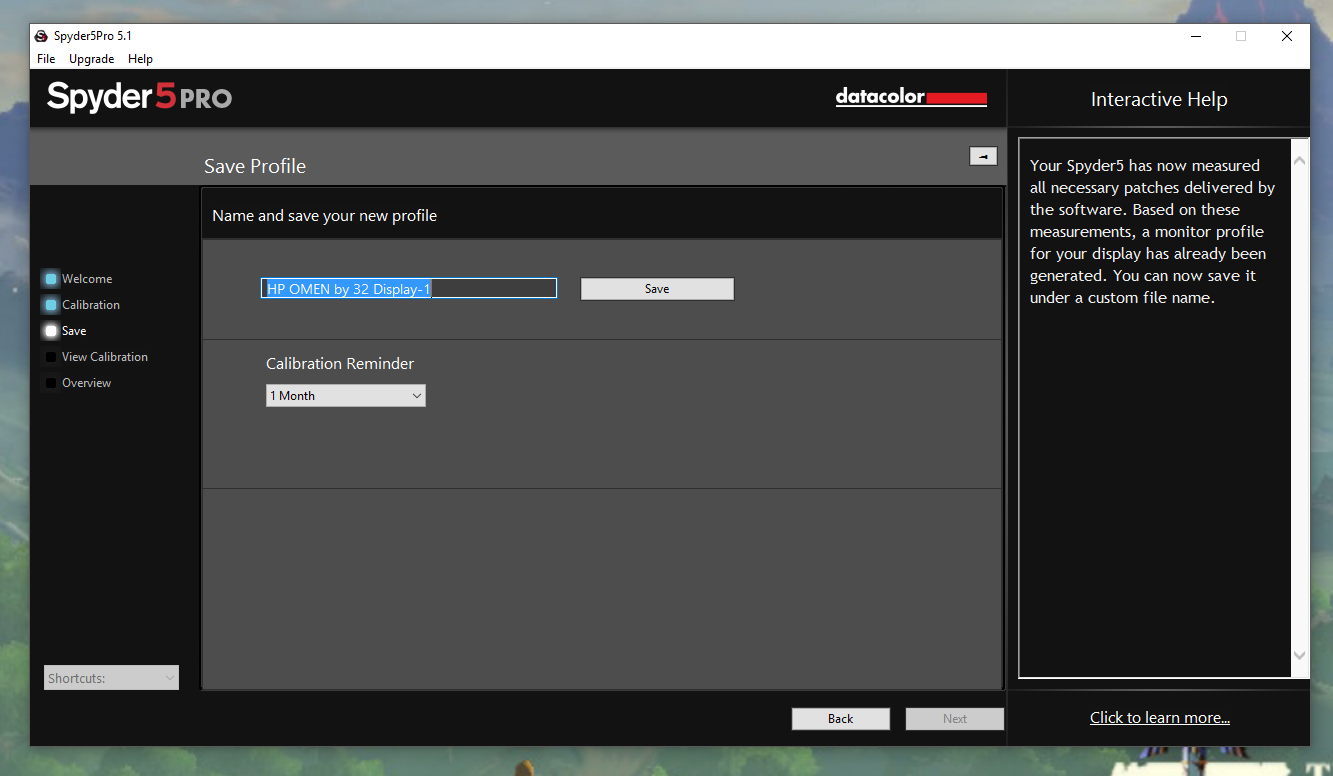Image resolution: width=1333 pixels, height=776 pixels.
Task: Click the Calibration Reminder label
Action: (x=340, y=364)
